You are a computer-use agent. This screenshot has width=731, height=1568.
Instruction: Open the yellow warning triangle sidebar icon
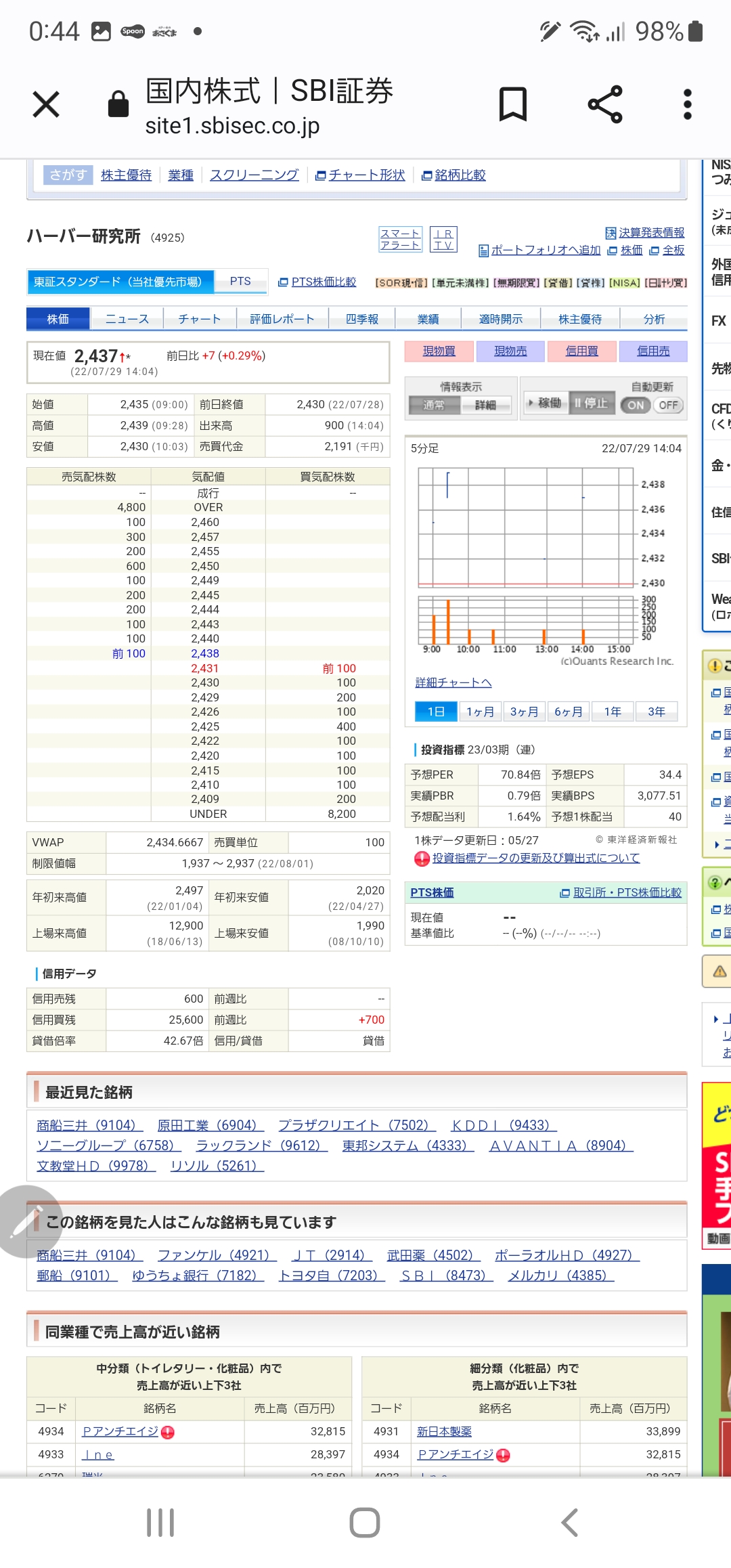coord(719,972)
